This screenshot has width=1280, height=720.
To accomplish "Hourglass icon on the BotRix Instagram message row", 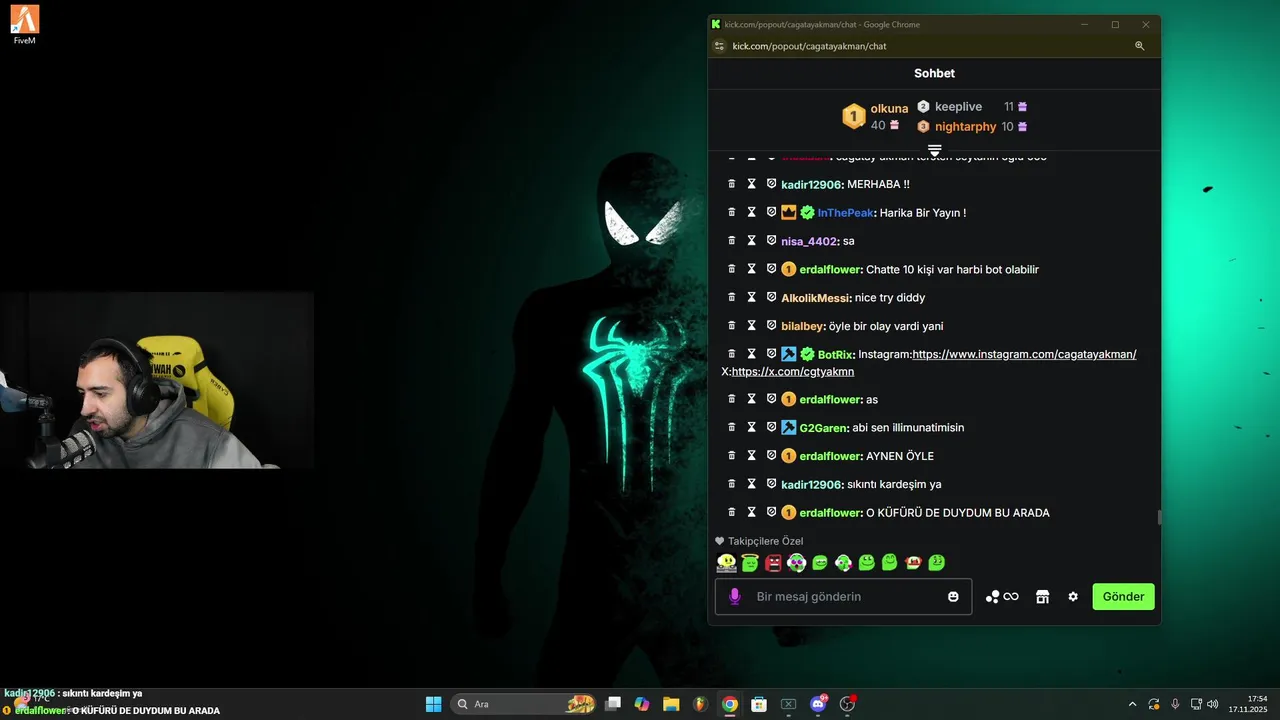I will 751,354.
